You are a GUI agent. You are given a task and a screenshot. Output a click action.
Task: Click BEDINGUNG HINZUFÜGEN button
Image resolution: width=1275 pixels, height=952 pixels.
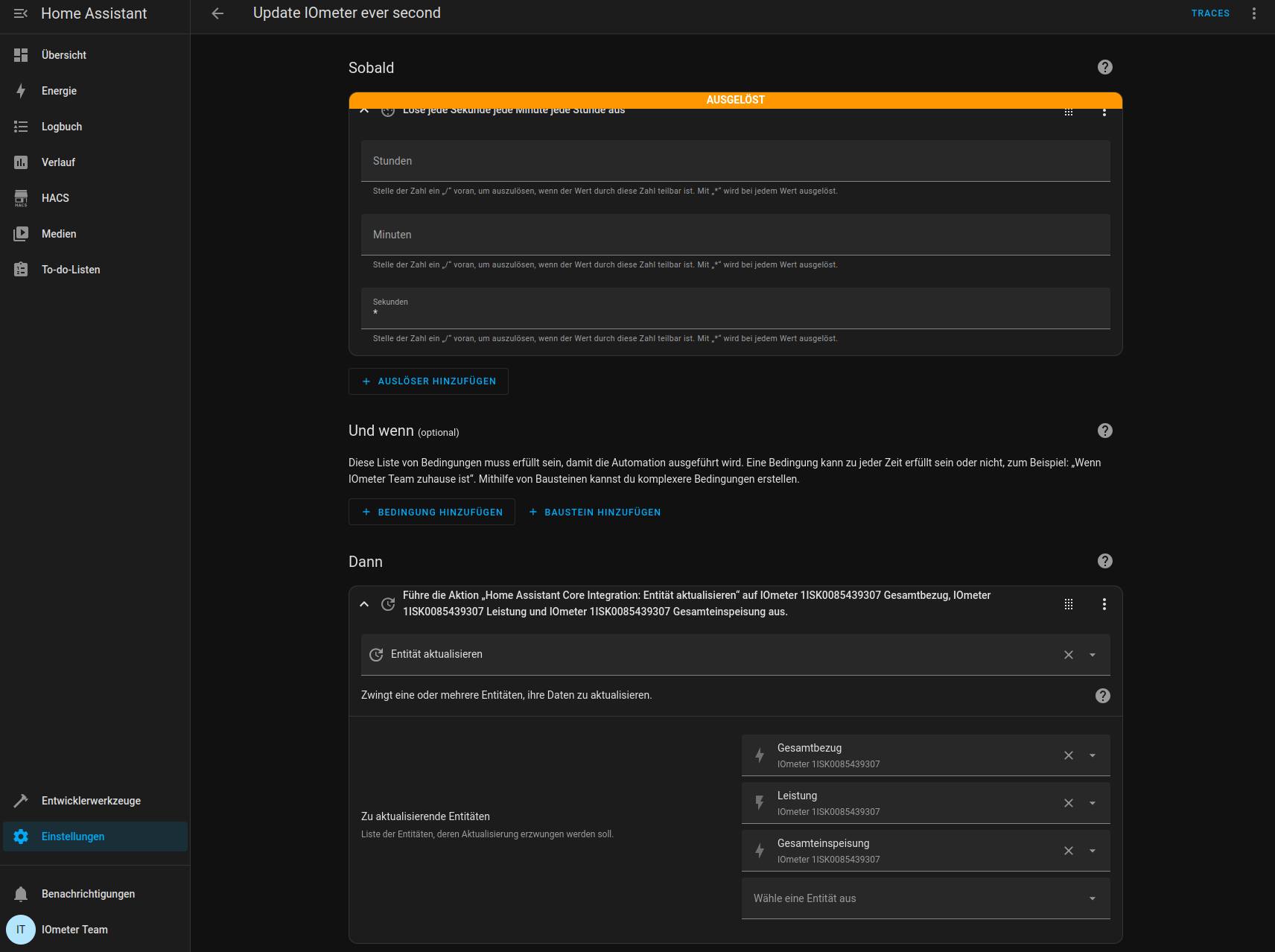pyautogui.click(x=432, y=512)
